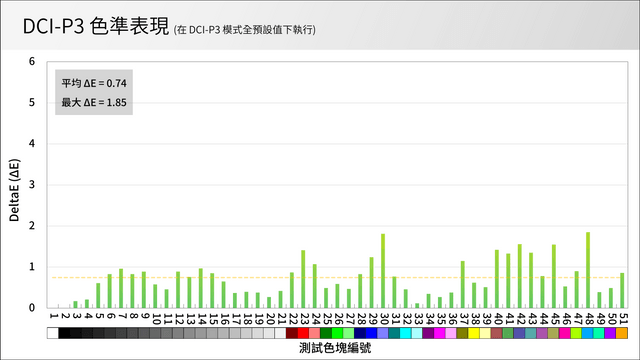Select the yellow swatch for patch 38
The height and width of the screenshot is (360, 640).
tap(474, 333)
